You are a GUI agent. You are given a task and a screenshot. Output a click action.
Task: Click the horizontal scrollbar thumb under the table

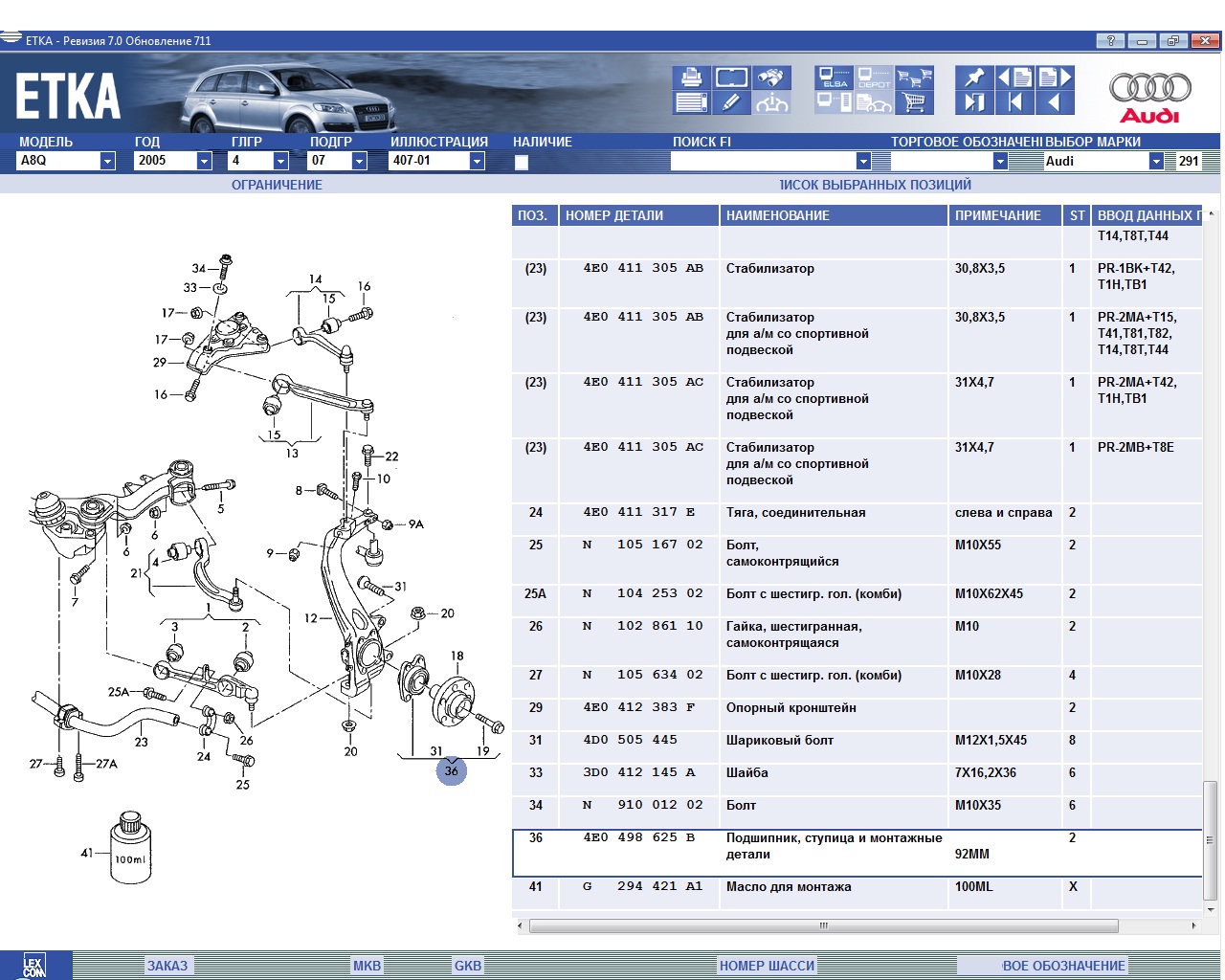point(823,925)
